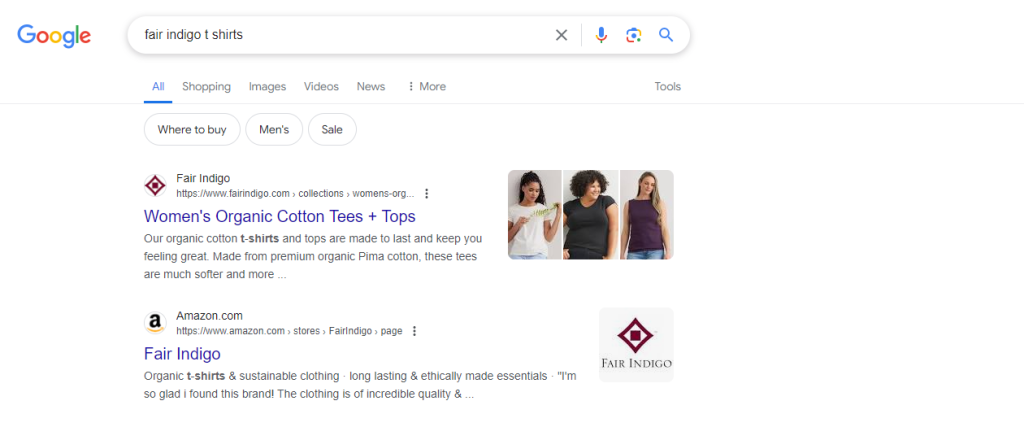Click inside the search text field

[x=340, y=35]
